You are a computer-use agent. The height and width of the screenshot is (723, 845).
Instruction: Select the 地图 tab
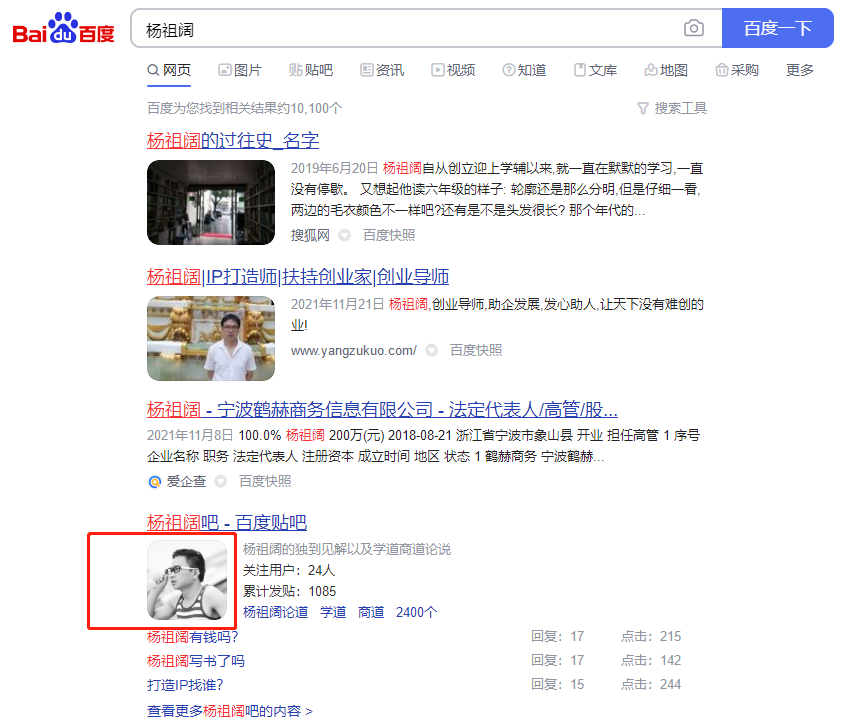666,70
